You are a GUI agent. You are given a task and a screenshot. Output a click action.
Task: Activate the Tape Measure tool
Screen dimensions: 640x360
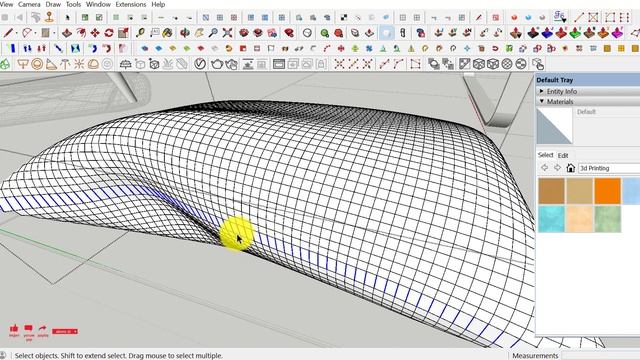click(140, 33)
